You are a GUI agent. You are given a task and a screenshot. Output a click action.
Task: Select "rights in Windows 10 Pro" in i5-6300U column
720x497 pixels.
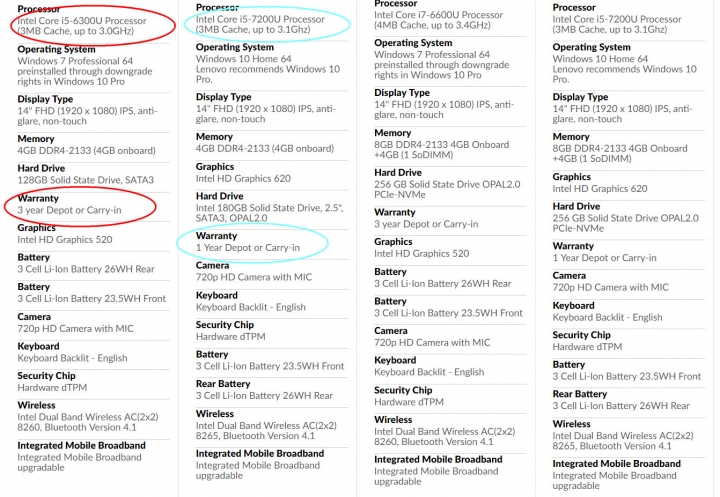(x=71, y=82)
